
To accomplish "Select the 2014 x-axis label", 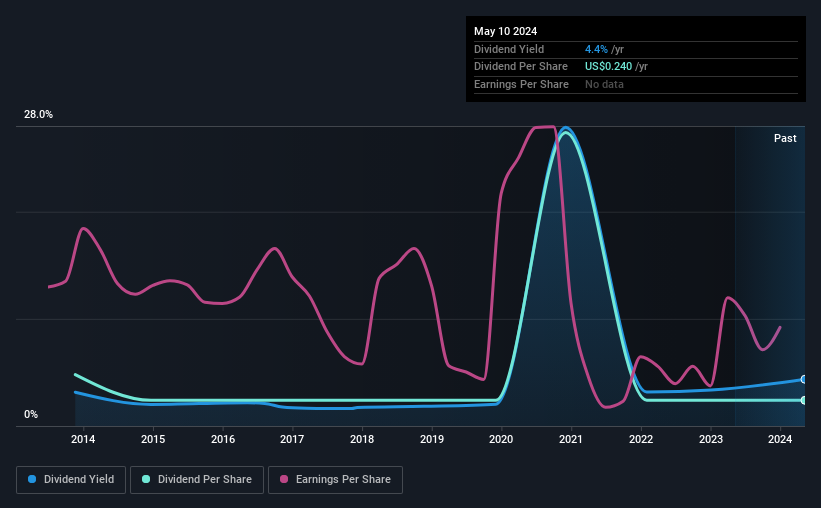I will (83, 439).
